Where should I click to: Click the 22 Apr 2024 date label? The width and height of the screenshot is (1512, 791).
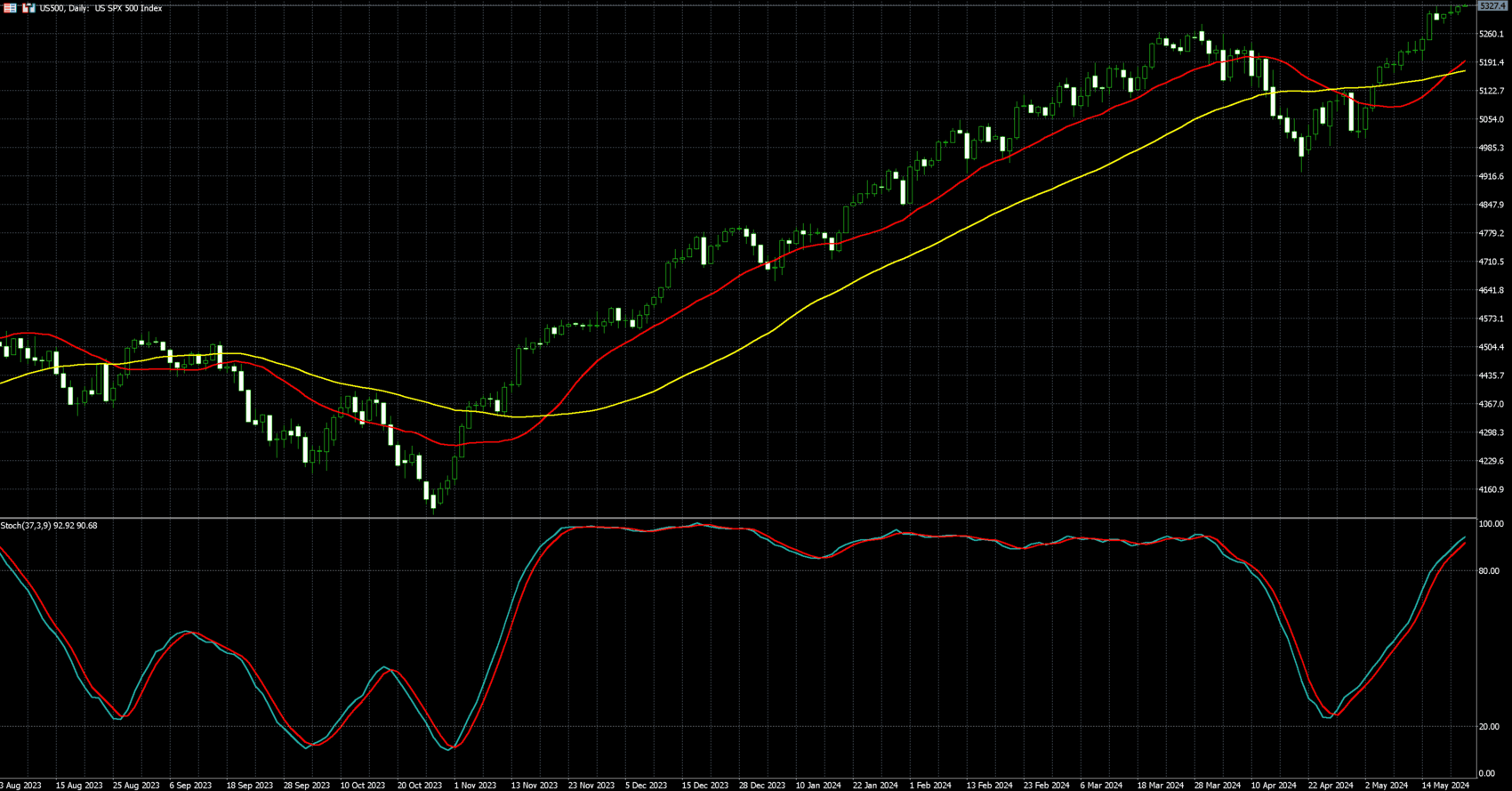click(1331, 786)
